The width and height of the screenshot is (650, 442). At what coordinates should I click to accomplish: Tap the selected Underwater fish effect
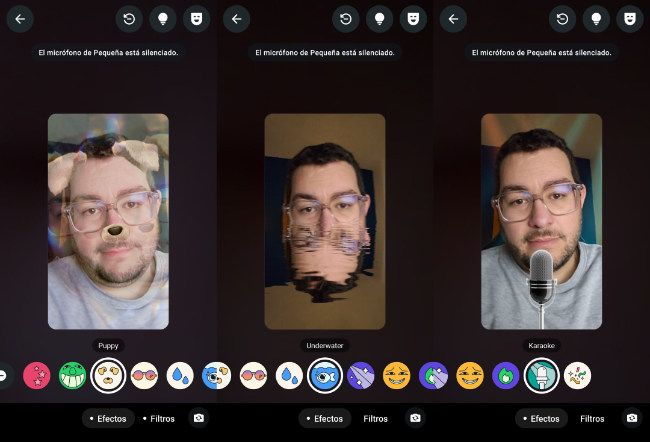coord(325,376)
